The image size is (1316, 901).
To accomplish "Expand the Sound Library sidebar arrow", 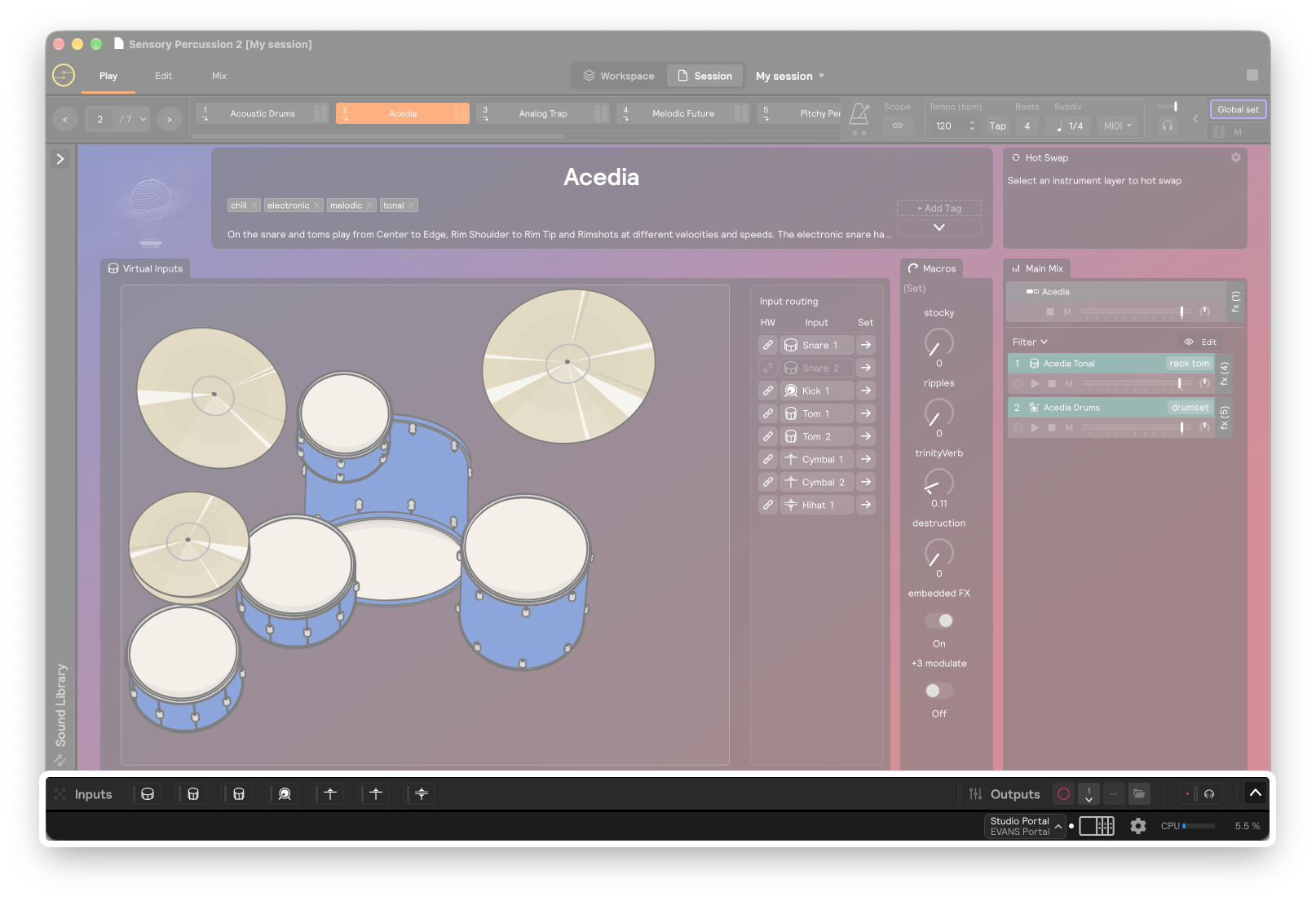I will pyautogui.click(x=60, y=159).
